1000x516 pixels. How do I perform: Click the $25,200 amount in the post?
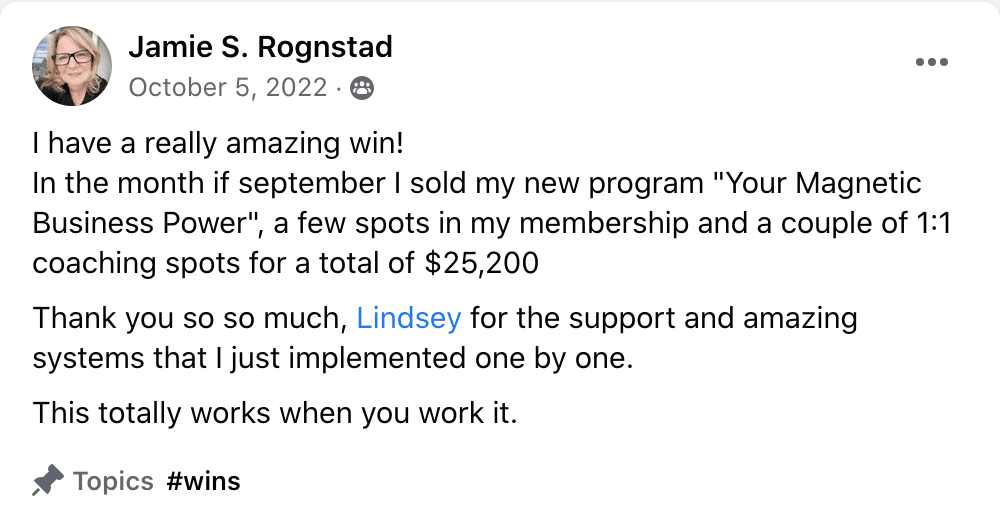click(x=482, y=263)
